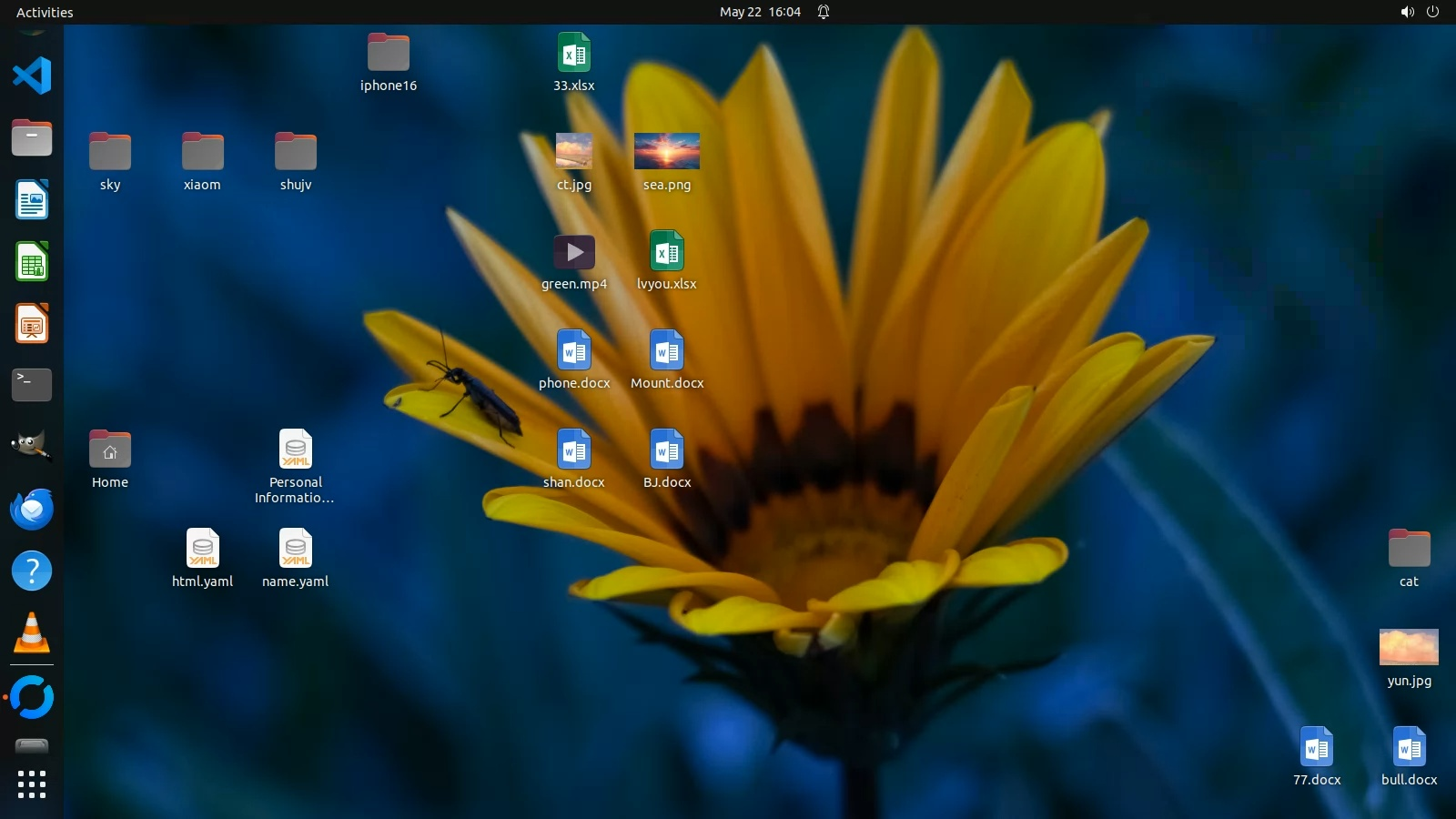Show all applications grid
1456x819 pixels.
[x=32, y=784]
